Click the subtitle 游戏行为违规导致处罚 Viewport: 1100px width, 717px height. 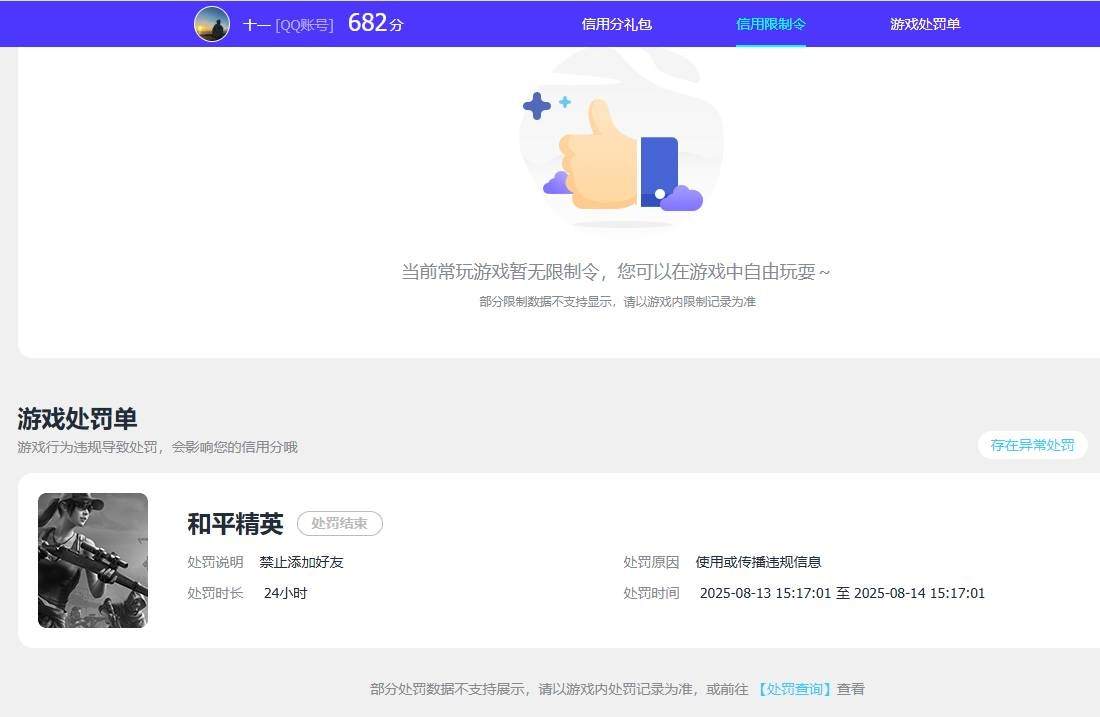157,447
